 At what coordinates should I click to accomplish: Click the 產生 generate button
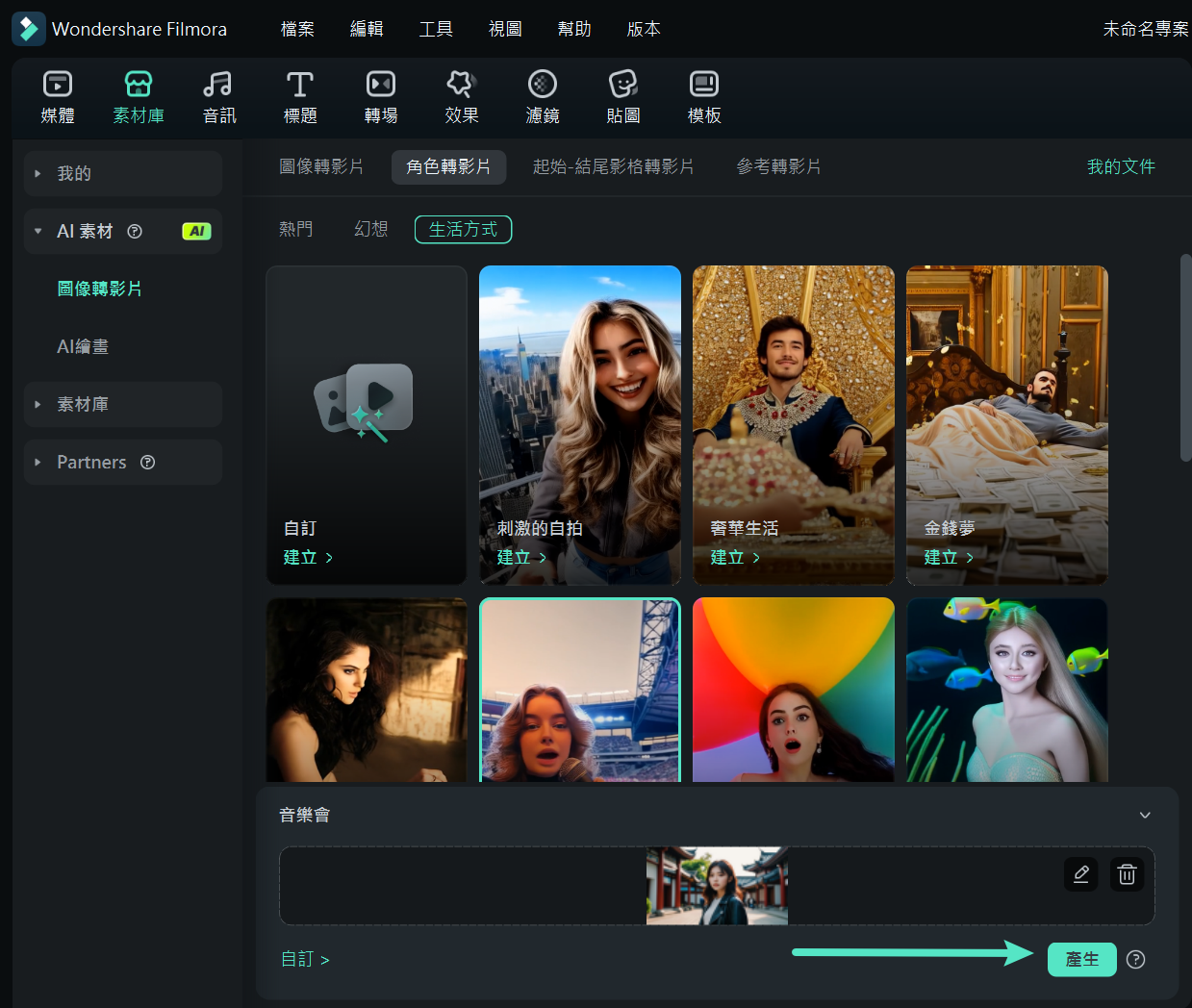click(x=1081, y=959)
